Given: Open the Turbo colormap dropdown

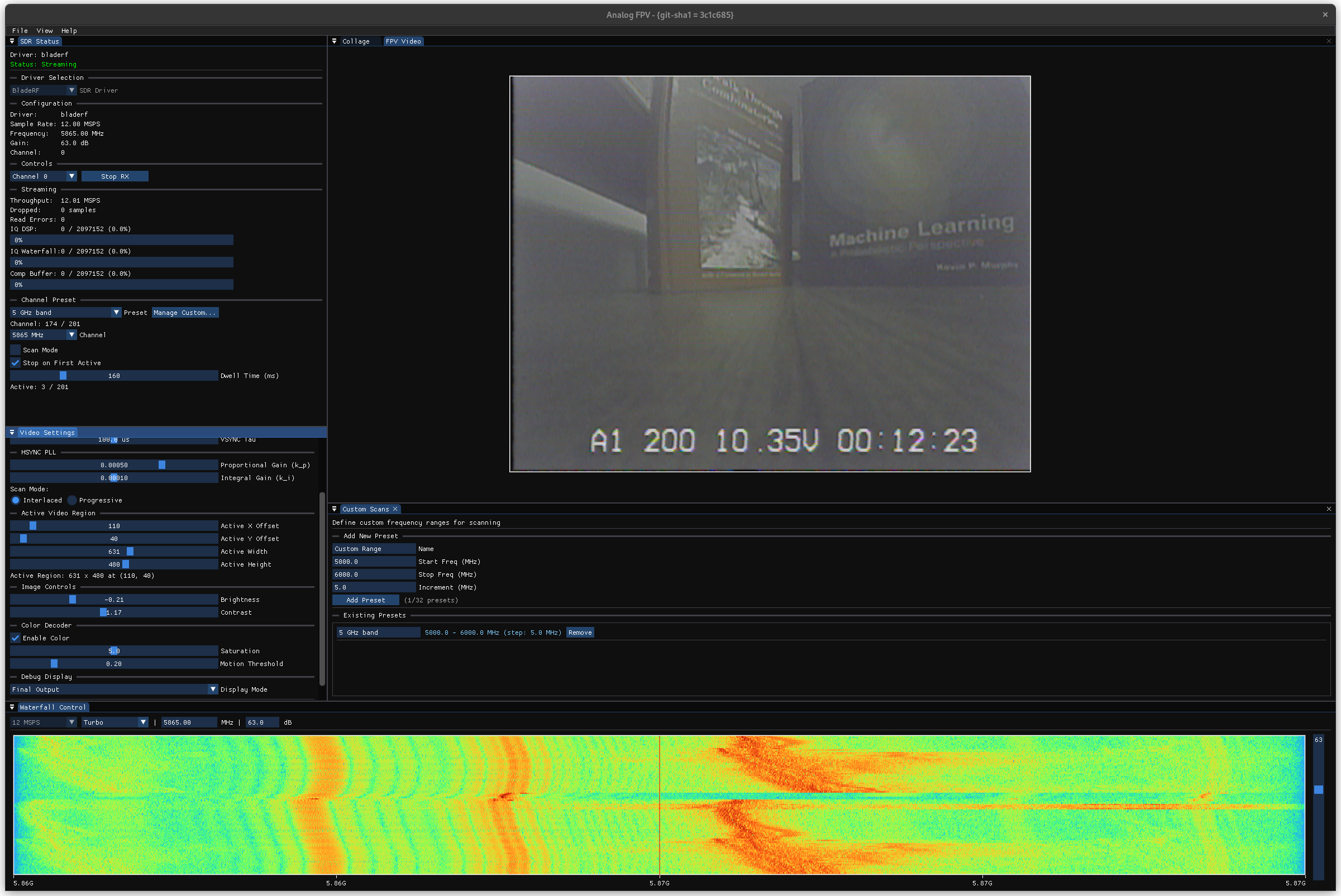Looking at the screenshot, I should pyautogui.click(x=115, y=722).
